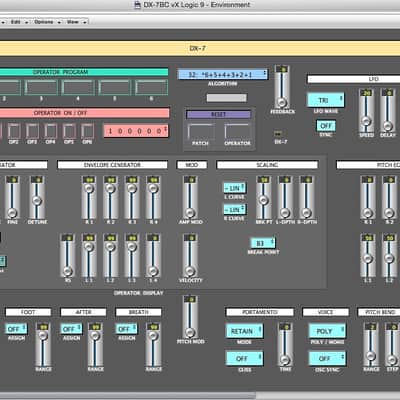Toggle operator OP5 on/off
The height and width of the screenshot is (400, 400).
coord(69,131)
